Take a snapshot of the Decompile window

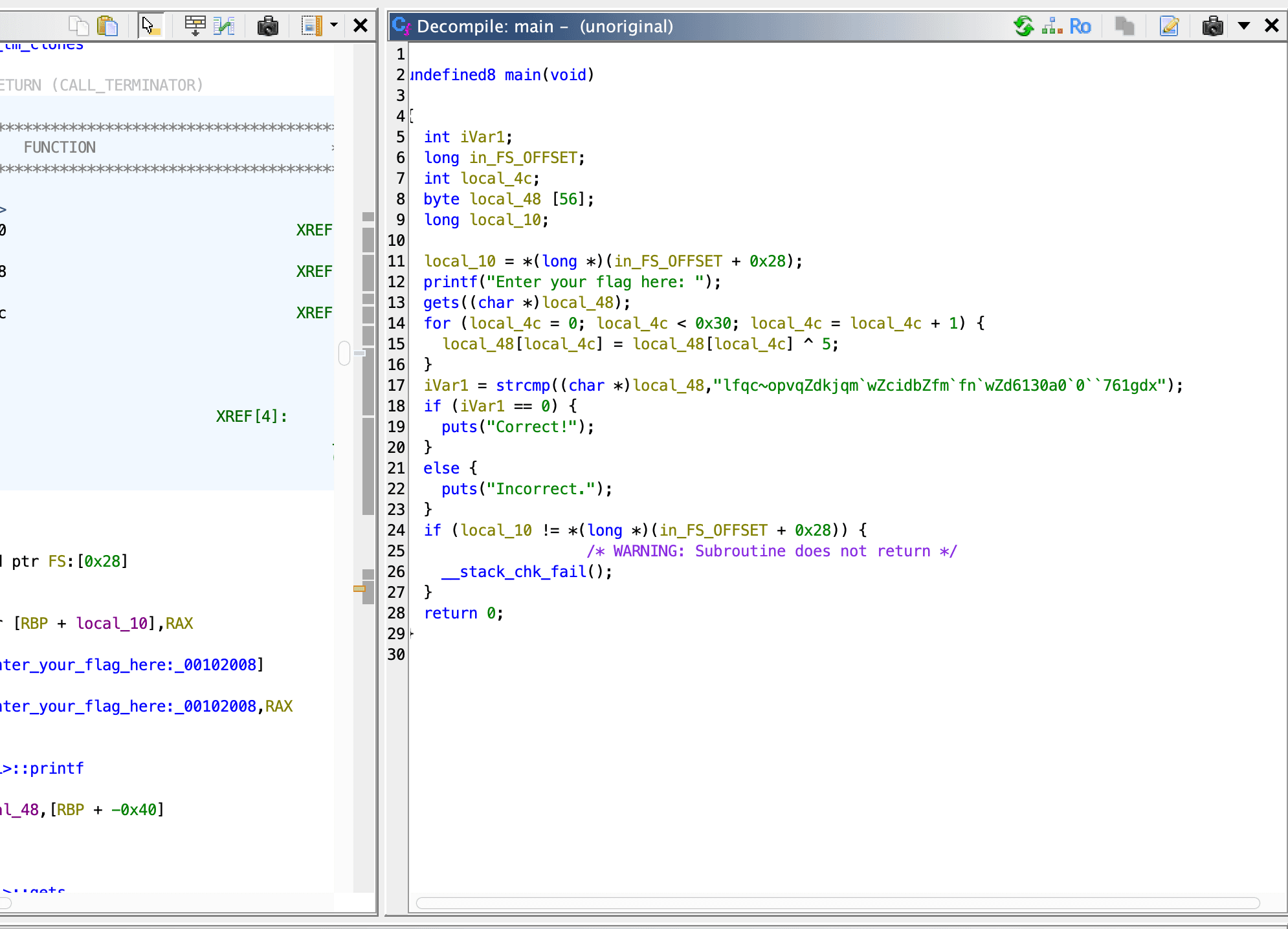tap(1212, 26)
